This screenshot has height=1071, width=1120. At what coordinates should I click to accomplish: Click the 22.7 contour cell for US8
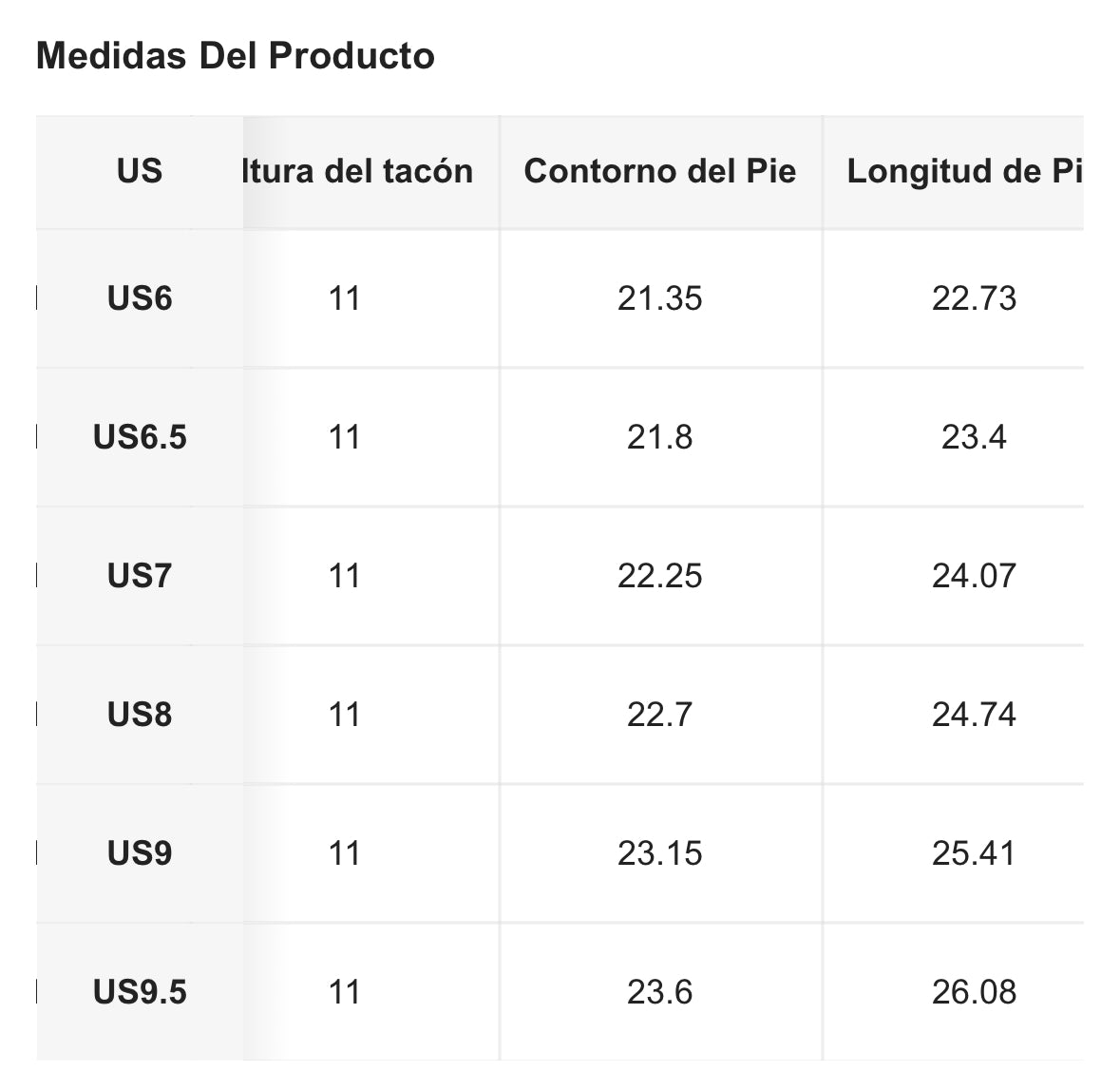point(660,715)
